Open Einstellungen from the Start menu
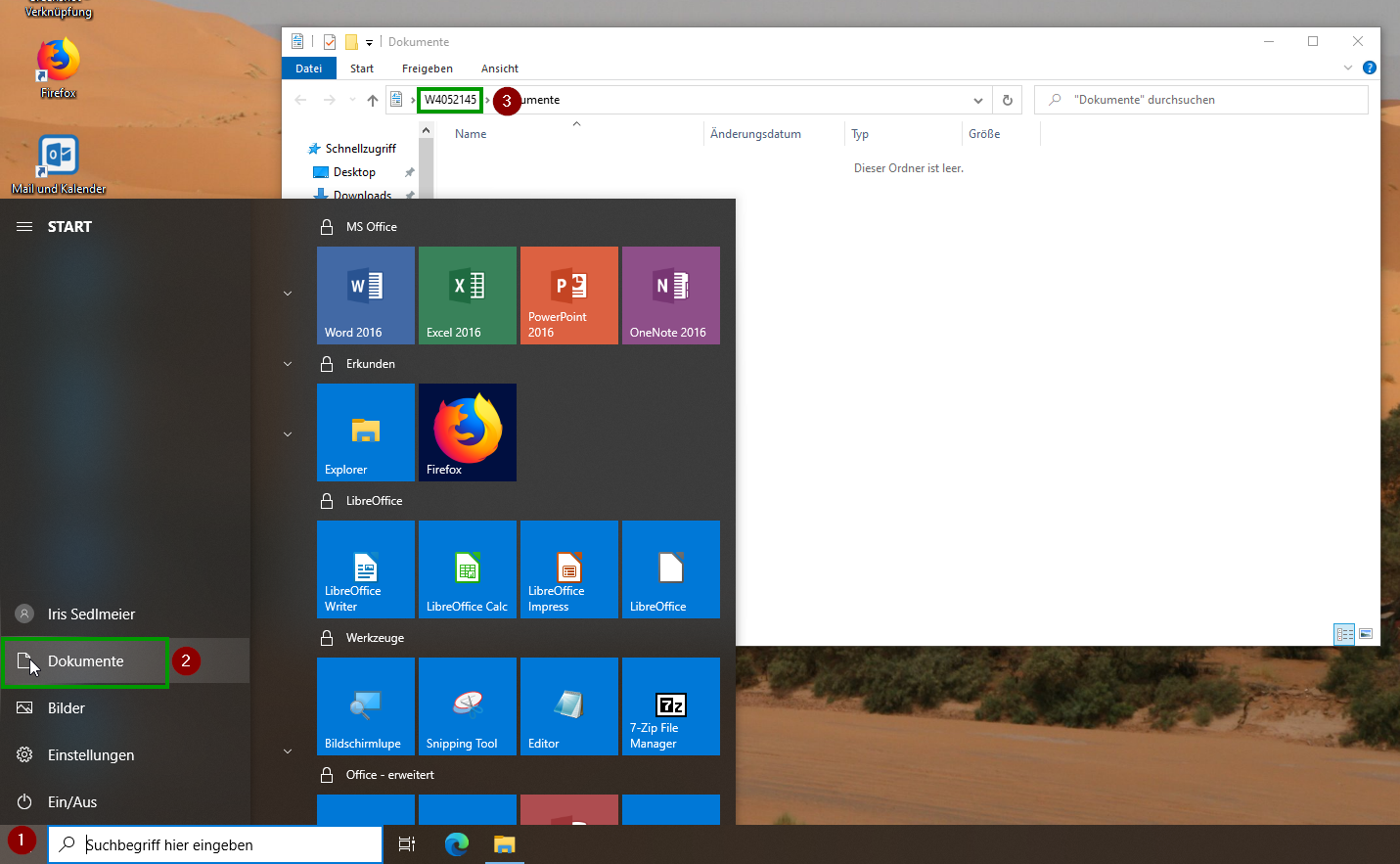The height and width of the screenshot is (864, 1400). click(125, 755)
